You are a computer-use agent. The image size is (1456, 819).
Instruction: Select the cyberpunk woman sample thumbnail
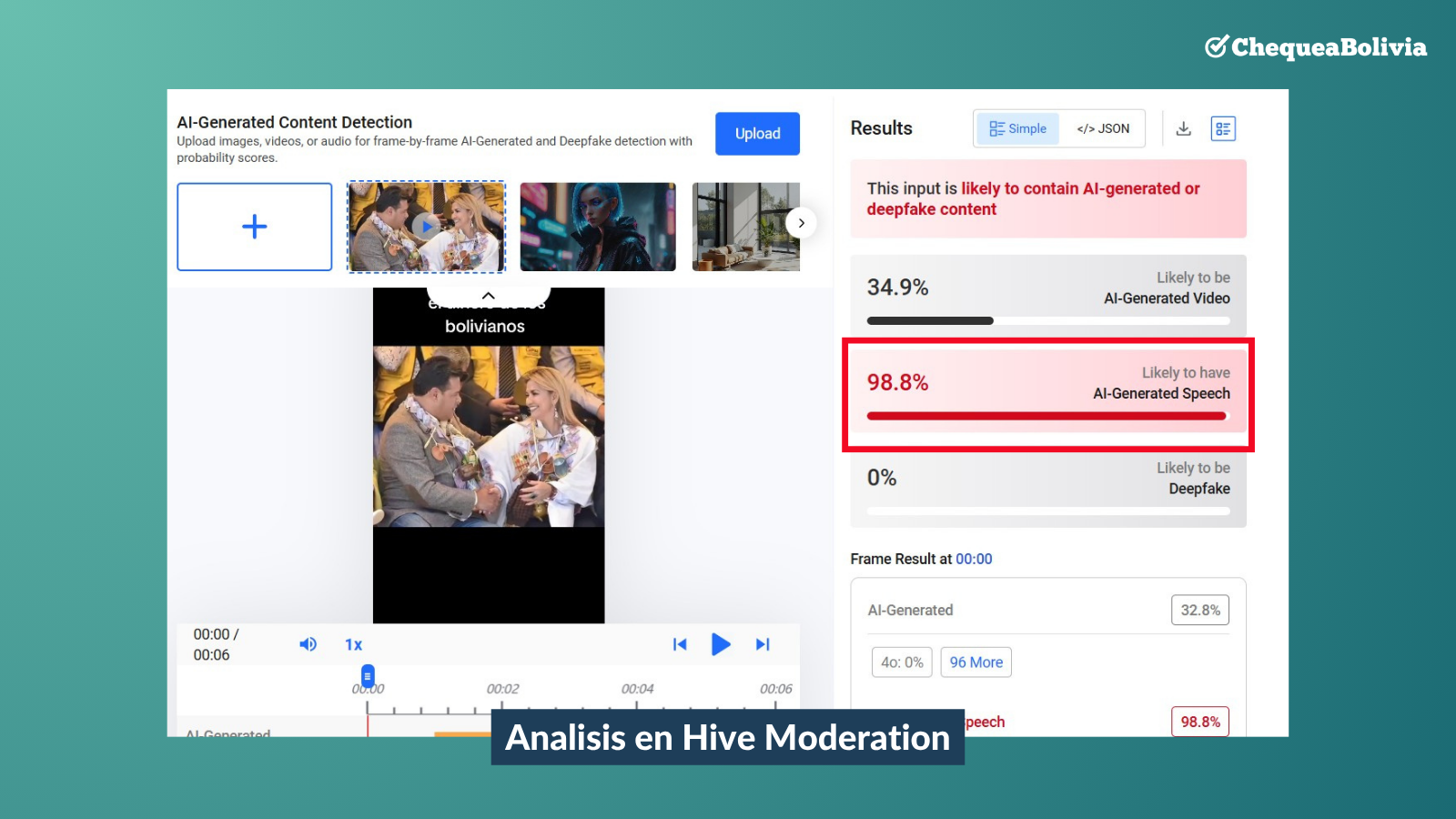coord(598,227)
